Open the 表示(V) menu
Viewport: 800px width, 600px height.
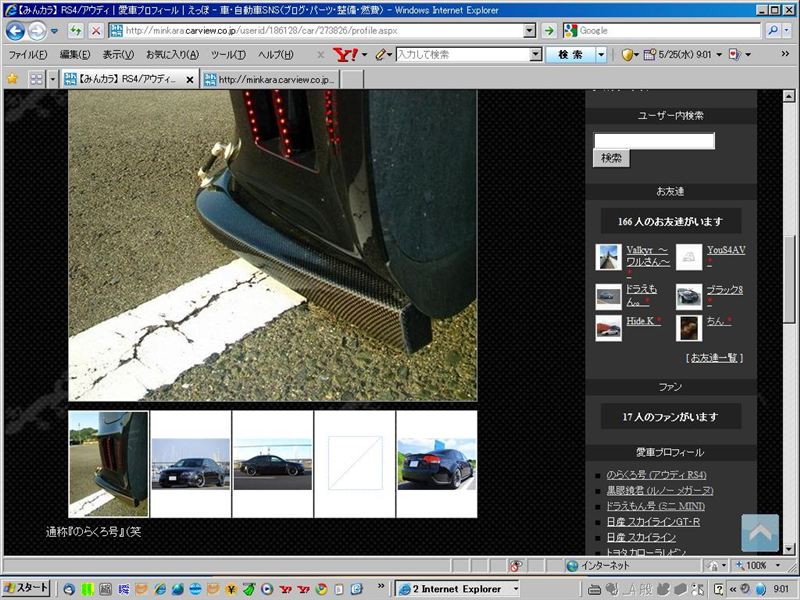[x=118, y=54]
